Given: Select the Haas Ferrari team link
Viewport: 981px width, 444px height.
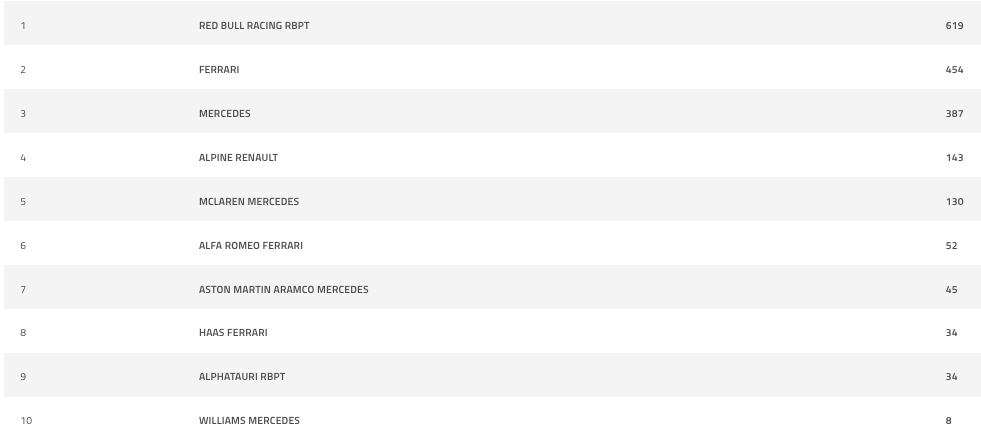Looking at the screenshot, I should coord(233,333).
